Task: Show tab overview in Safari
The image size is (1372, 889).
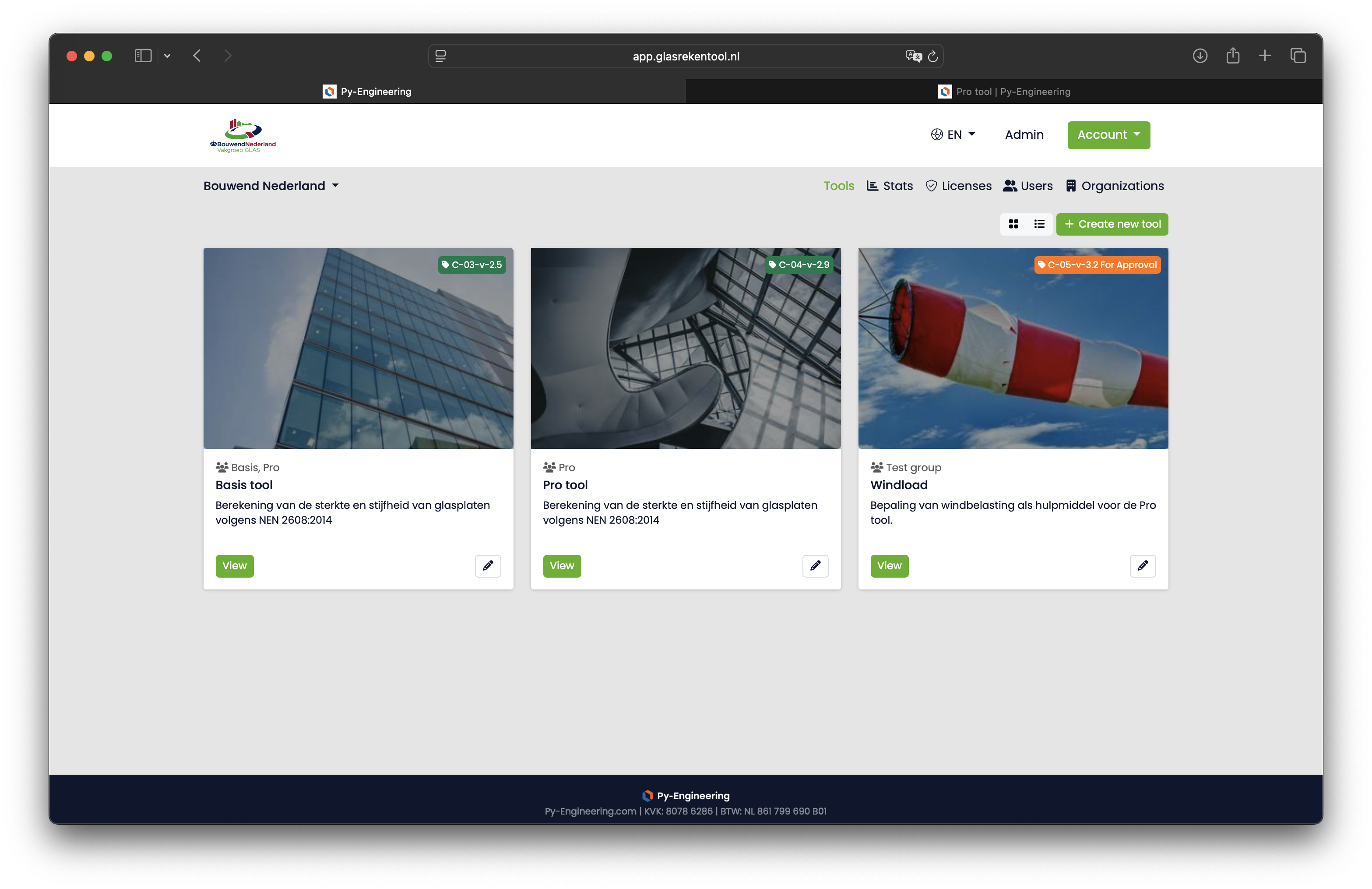Action: coord(1298,56)
